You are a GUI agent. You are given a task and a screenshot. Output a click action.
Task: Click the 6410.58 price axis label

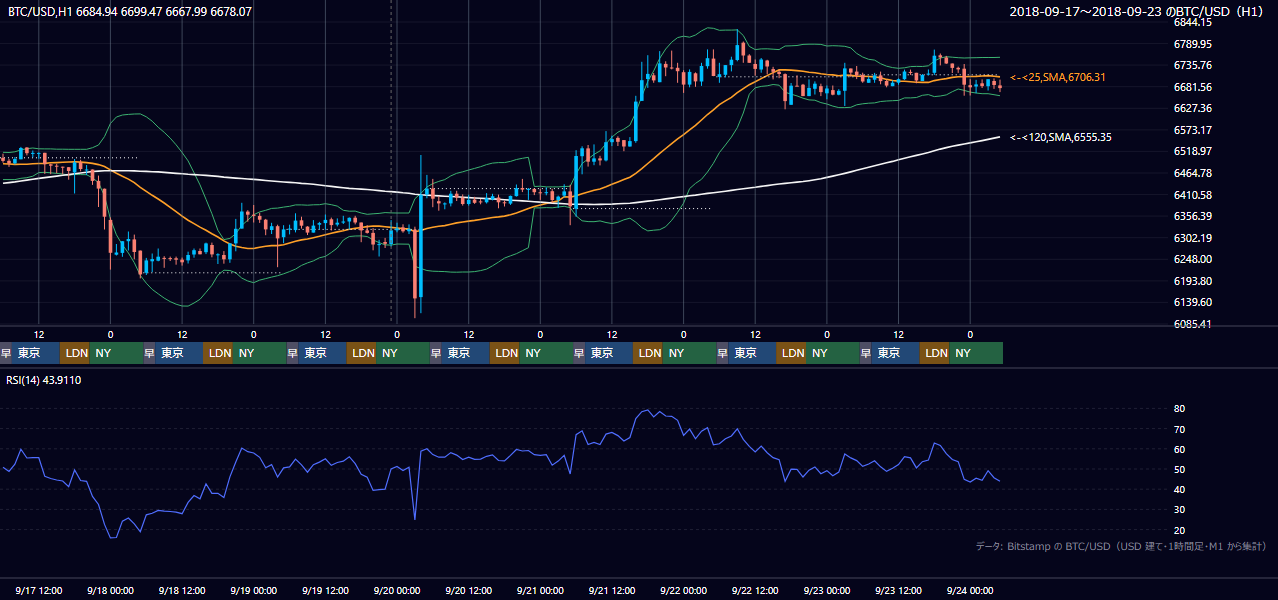click(1193, 195)
